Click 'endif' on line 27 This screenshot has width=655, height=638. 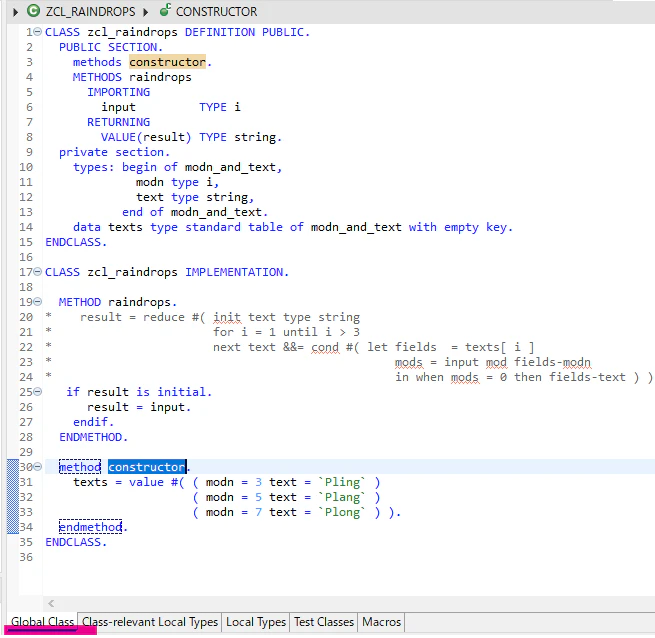click(x=91, y=422)
